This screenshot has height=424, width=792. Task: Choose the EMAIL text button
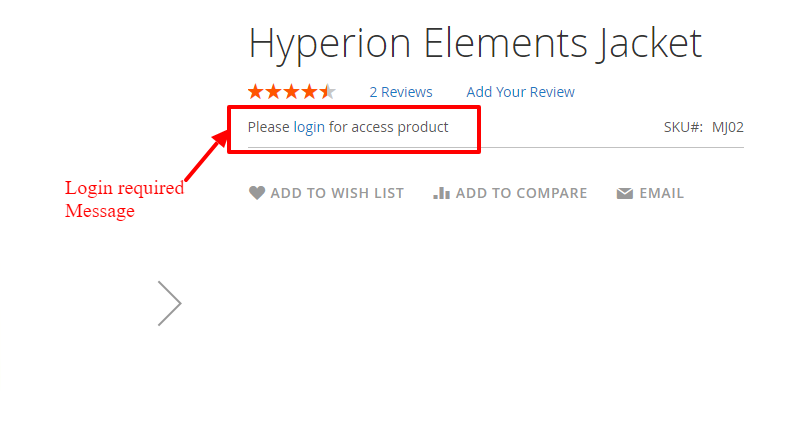(662, 193)
